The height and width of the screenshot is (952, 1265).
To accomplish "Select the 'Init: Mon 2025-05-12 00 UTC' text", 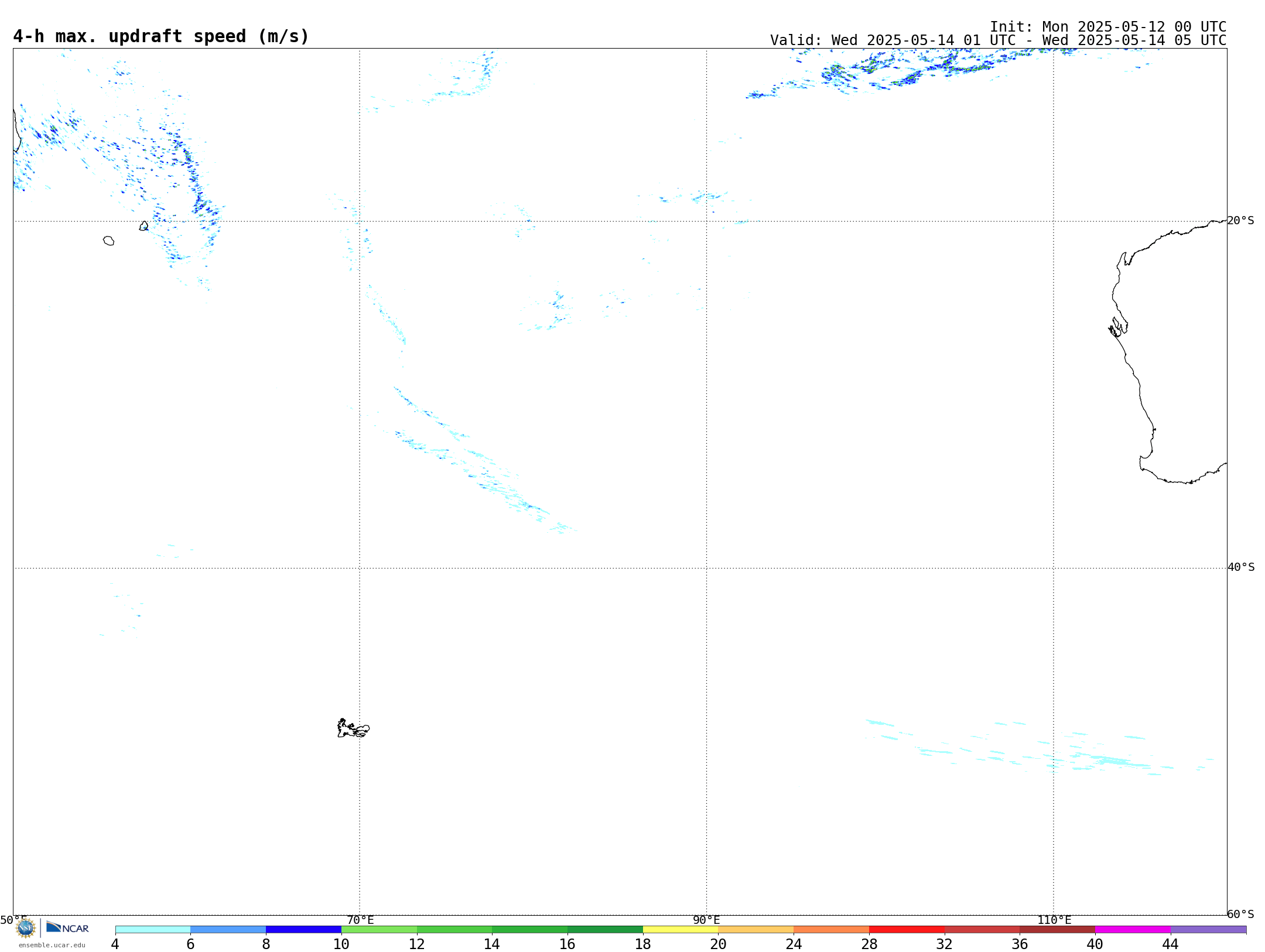I will pos(1108,27).
